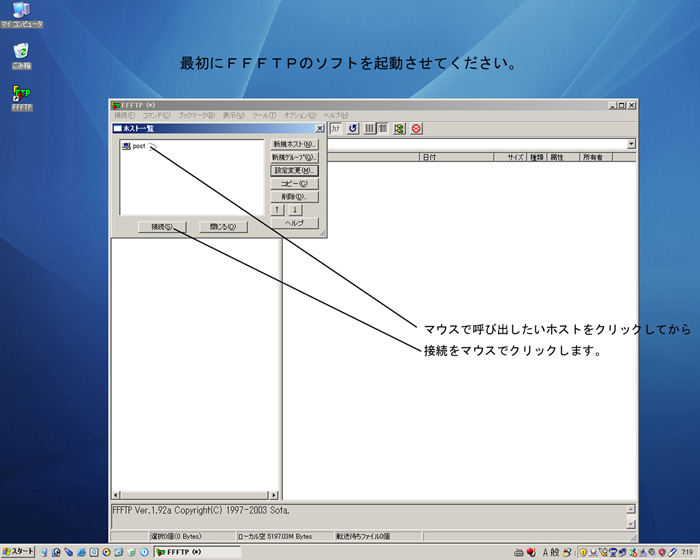Switch to details view toolbar icon

point(382,129)
